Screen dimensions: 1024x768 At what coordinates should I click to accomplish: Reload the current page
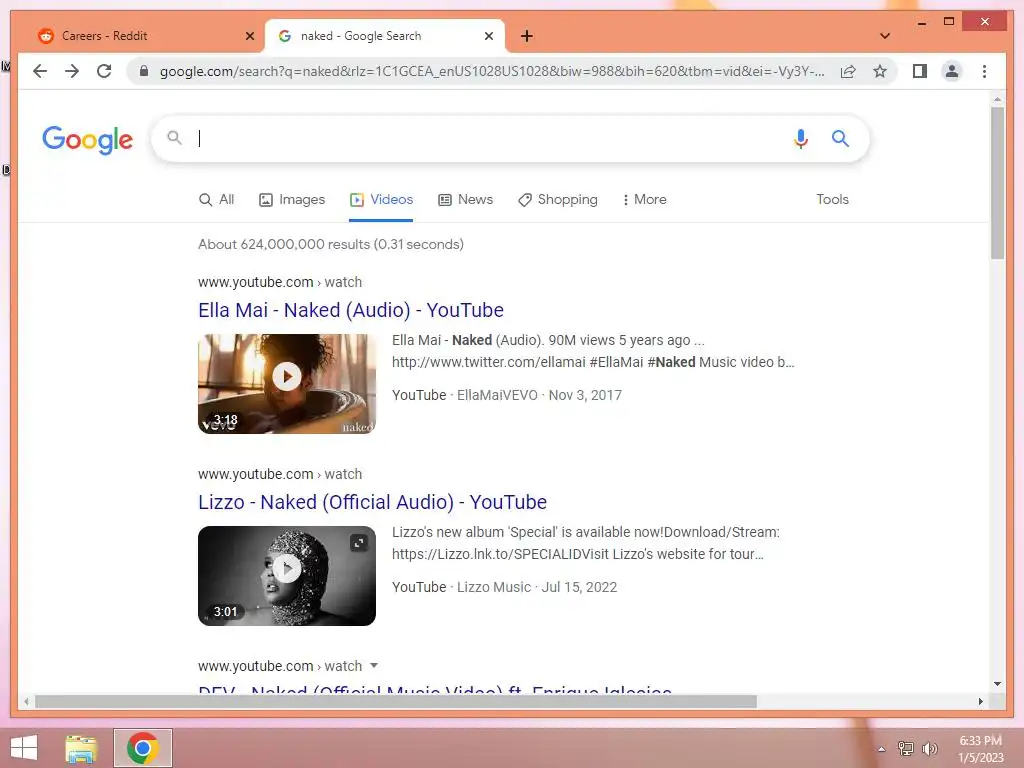[x=104, y=71]
